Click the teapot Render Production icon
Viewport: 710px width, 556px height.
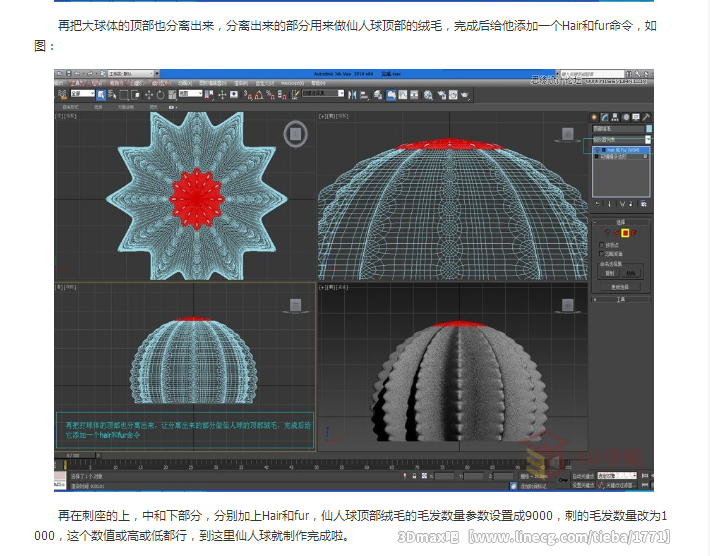465,95
